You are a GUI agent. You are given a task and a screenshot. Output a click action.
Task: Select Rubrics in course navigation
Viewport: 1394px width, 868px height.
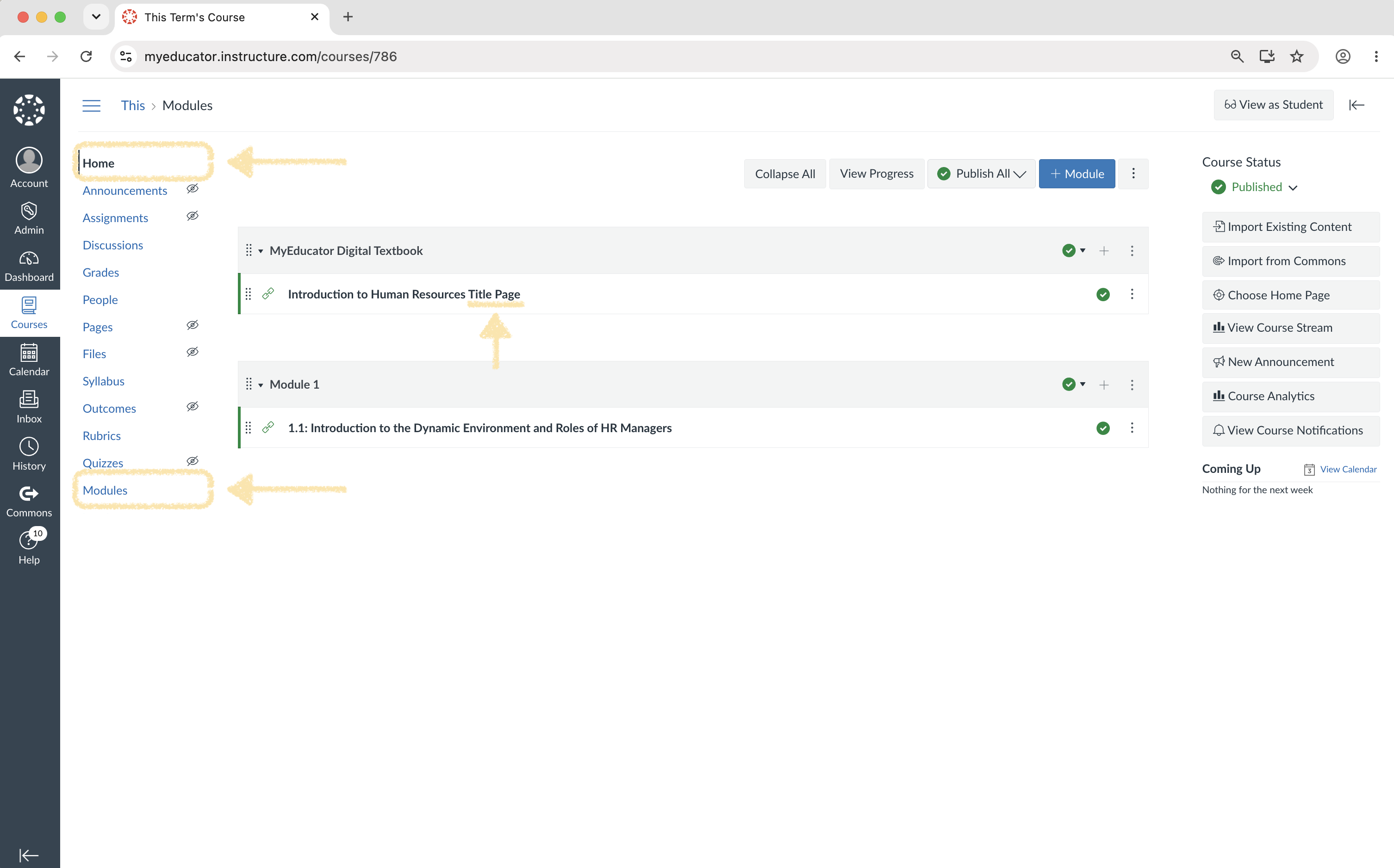[x=102, y=436]
